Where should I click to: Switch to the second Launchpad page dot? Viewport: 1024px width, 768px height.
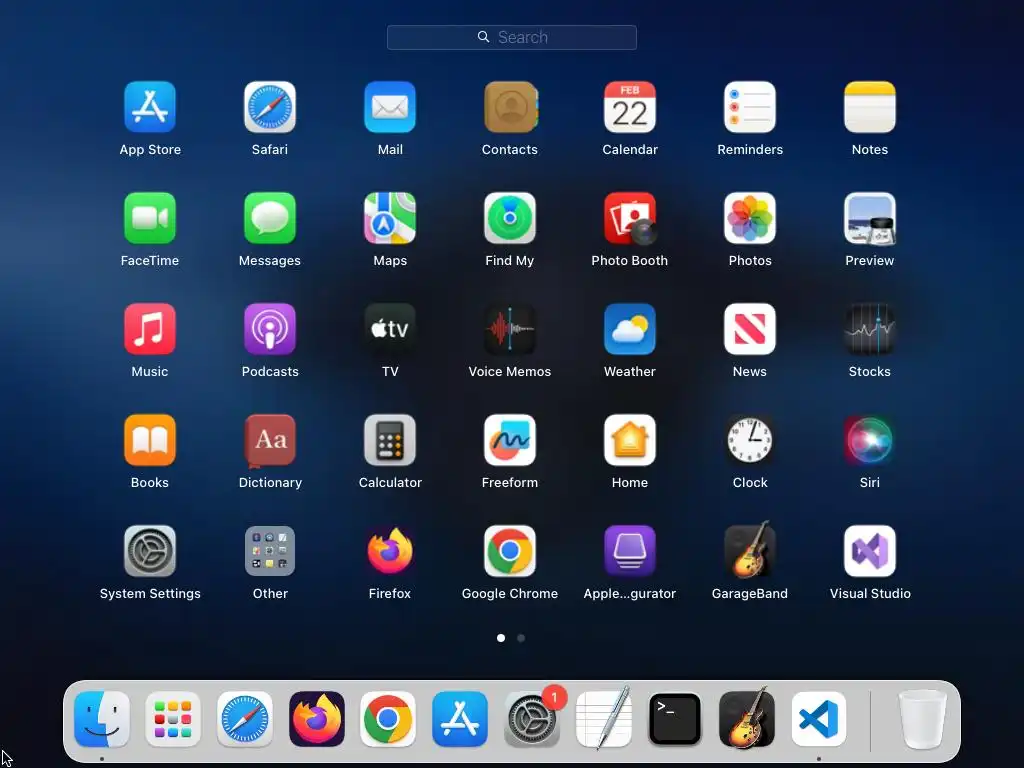coord(521,638)
